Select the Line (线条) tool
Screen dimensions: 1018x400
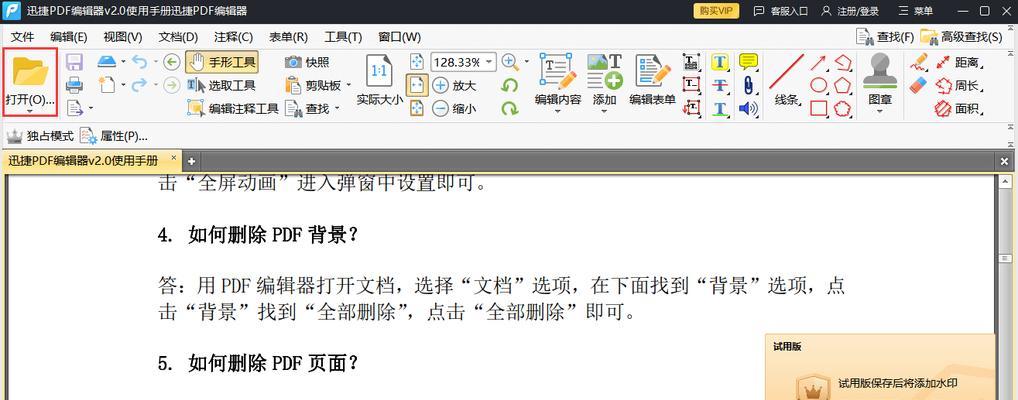786,81
